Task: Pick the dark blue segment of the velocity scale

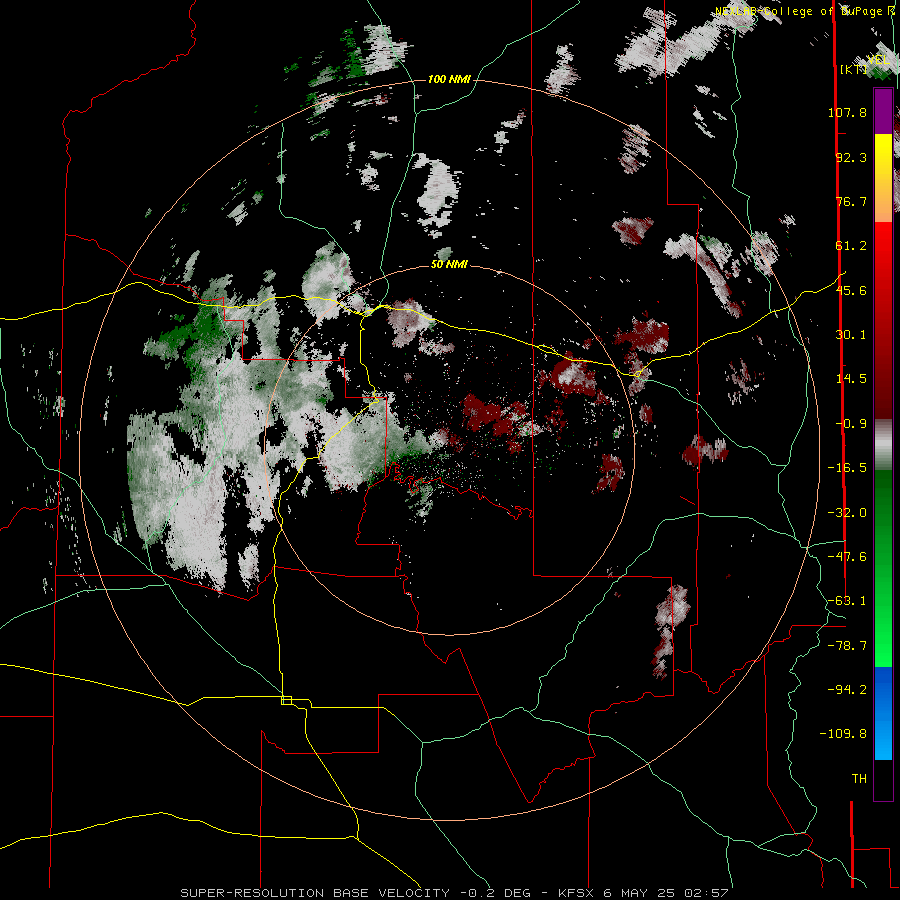Action: click(883, 689)
